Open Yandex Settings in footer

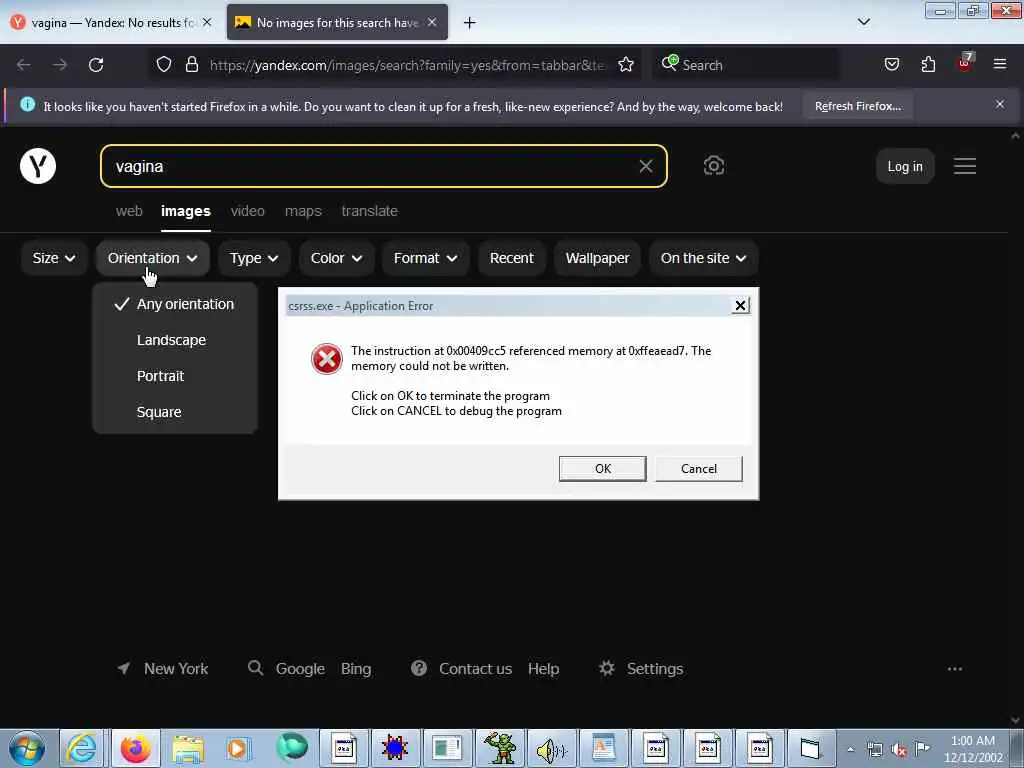point(641,669)
